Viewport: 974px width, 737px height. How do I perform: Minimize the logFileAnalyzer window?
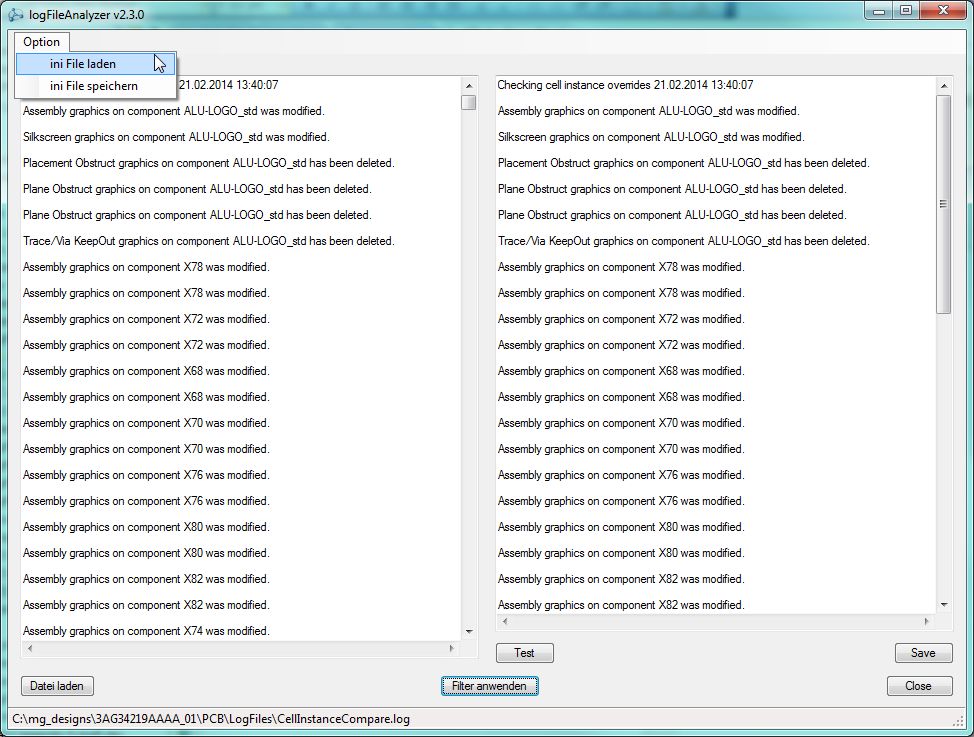point(879,11)
